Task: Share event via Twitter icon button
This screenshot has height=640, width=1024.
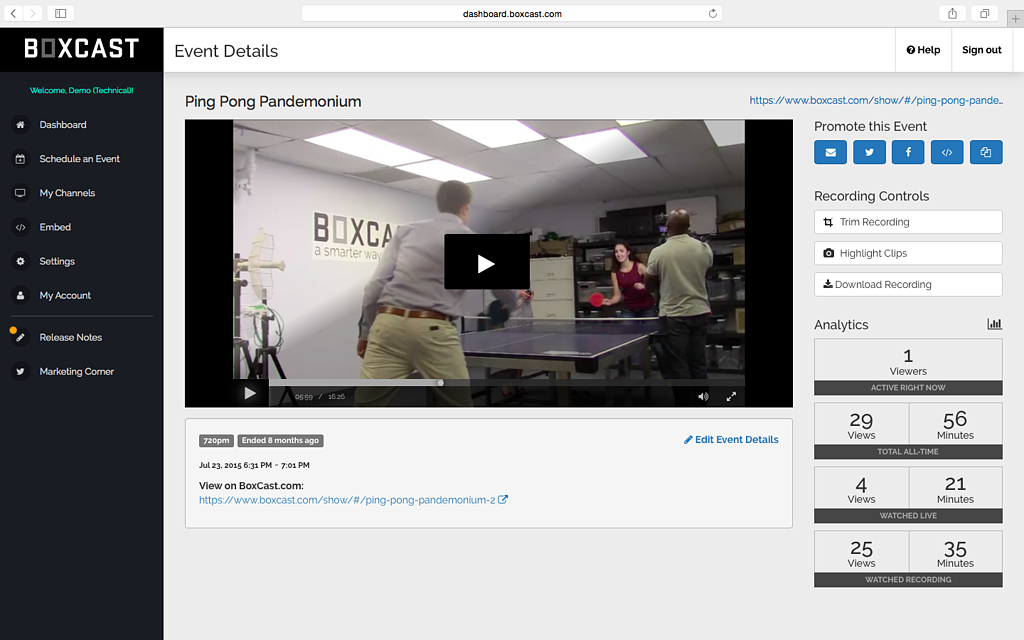Action: (x=869, y=152)
